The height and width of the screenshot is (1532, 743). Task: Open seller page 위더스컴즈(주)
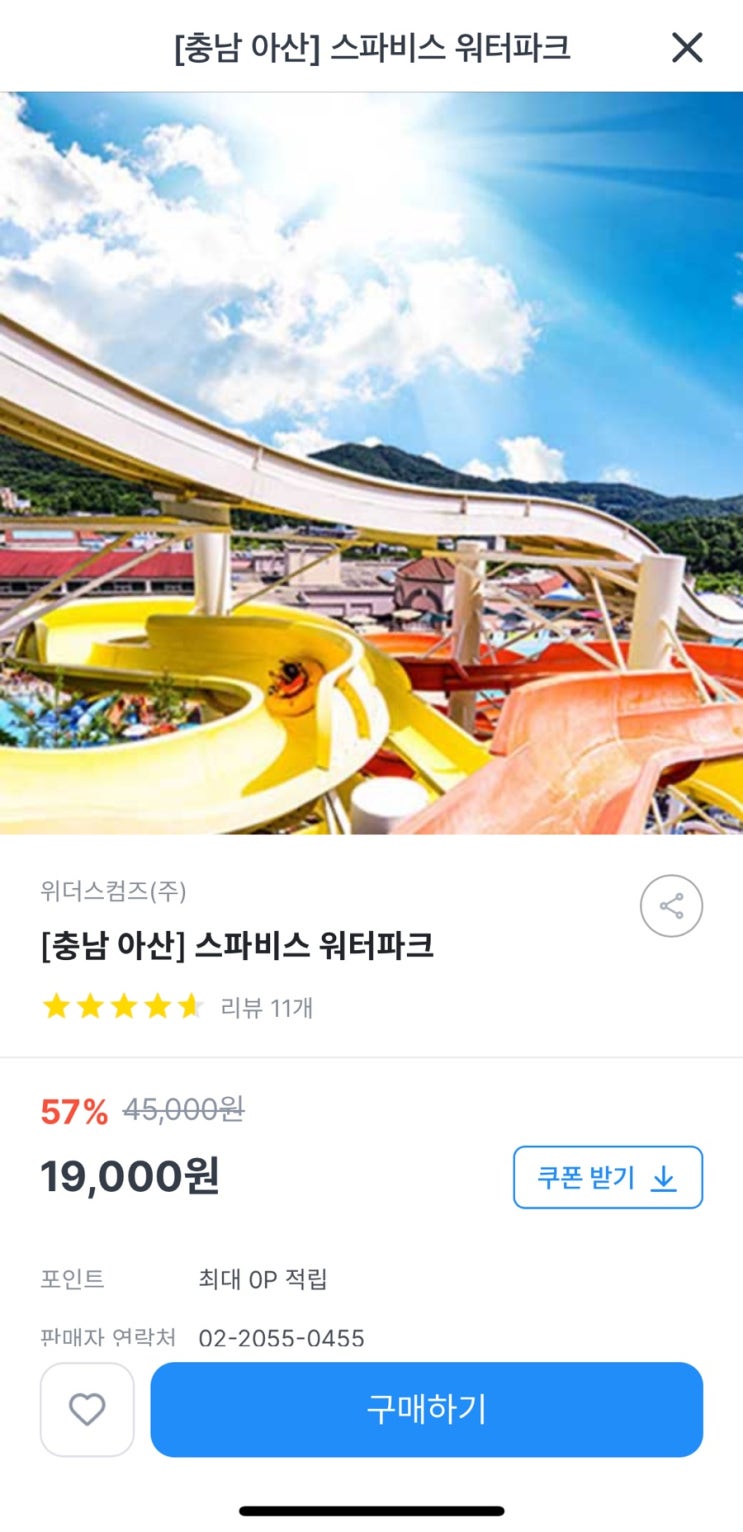(x=113, y=890)
